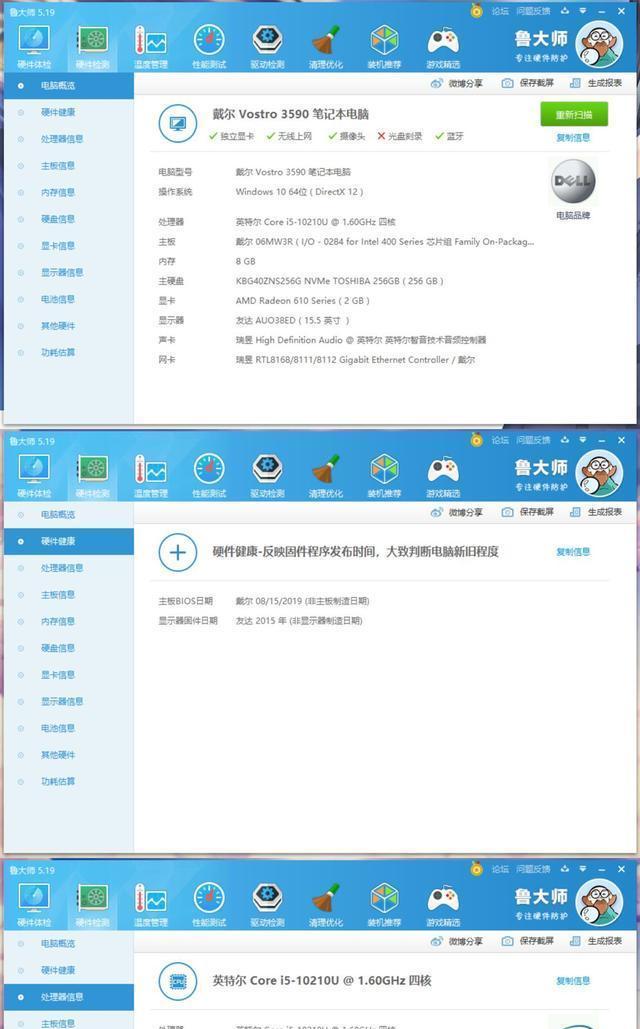Open 装机推荐 in the Core i5 processor window
The image size is (640, 1029).
point(384,904)
